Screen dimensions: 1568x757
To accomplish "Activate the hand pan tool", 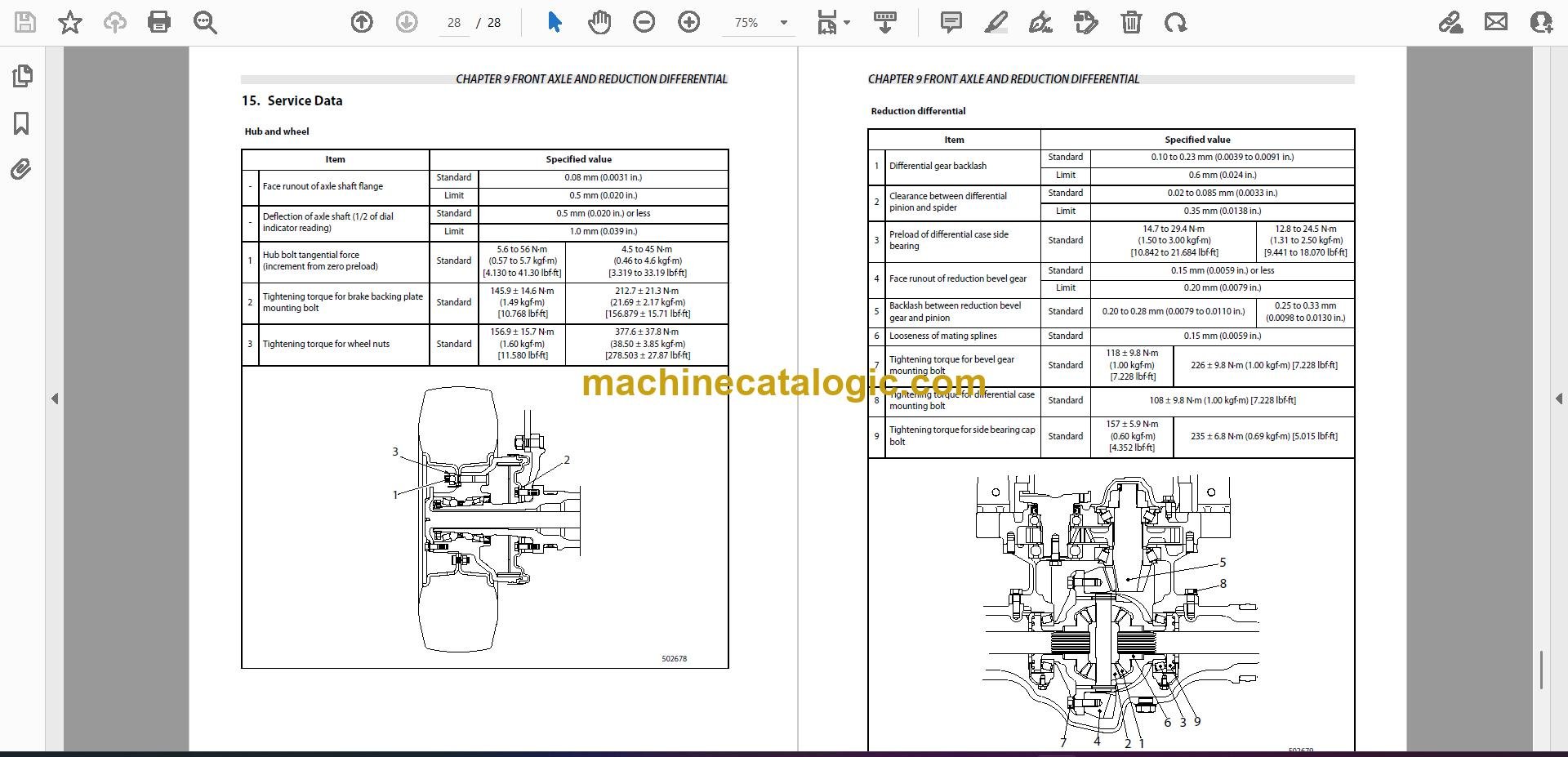I will (599, 22).
